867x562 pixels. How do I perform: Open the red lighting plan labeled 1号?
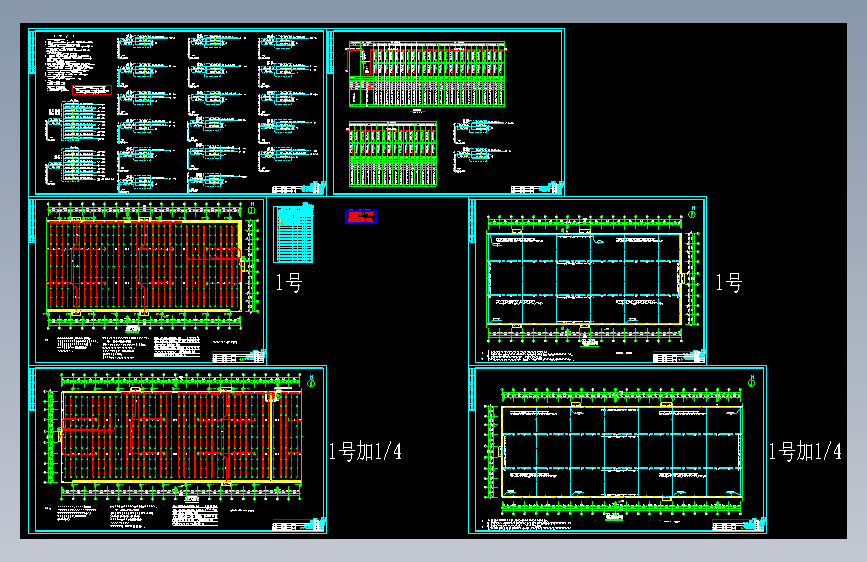tap(148, 281)
